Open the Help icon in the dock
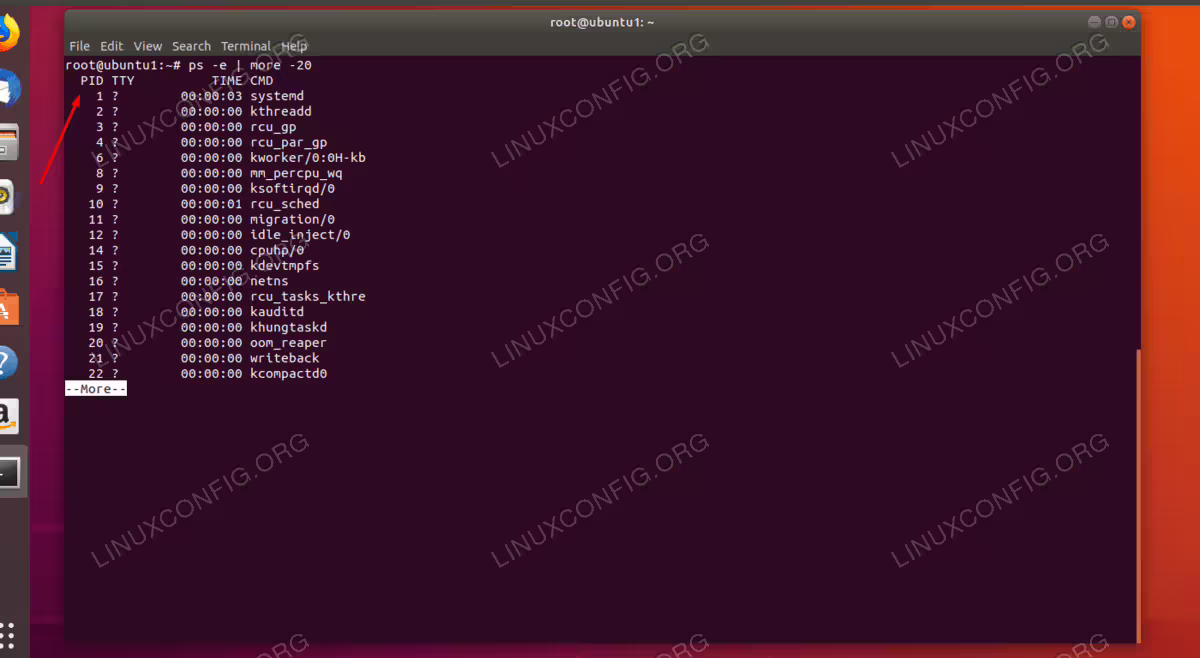 pos(8,361)
